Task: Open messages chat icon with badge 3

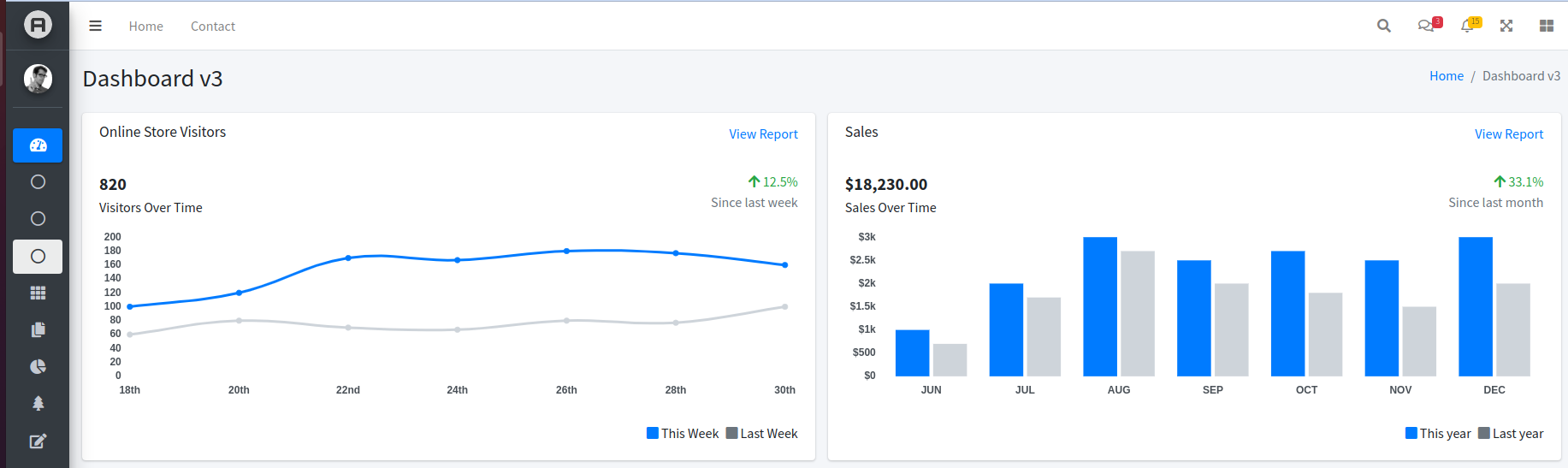Action: click(x=1429, y=26)
